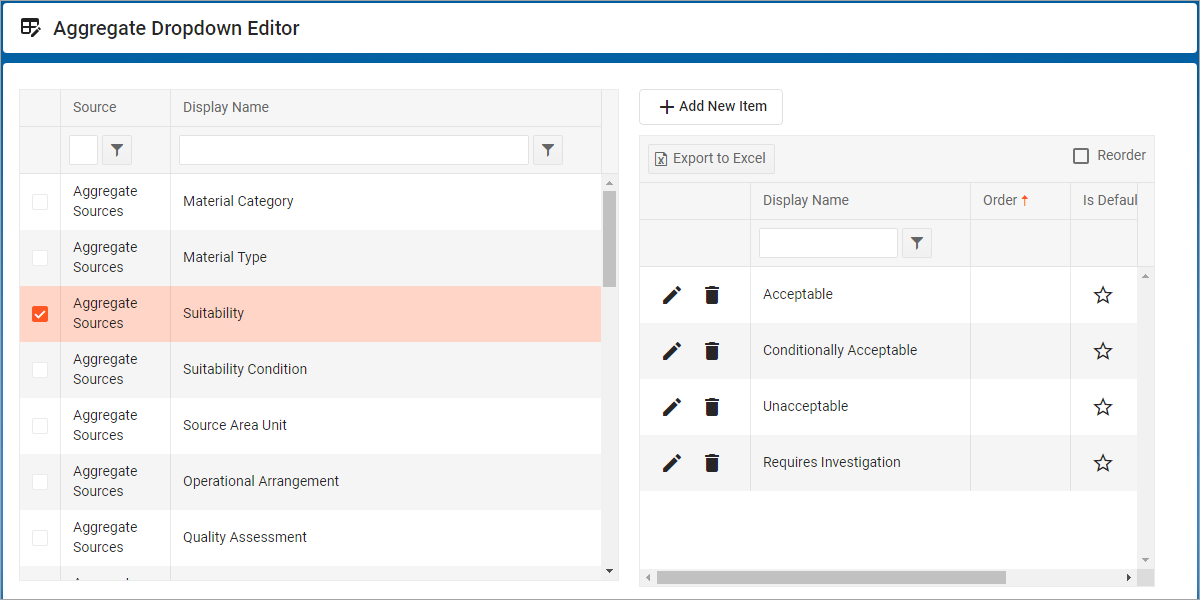
Task: Export the list to Excel
Action: coord(711,159)
